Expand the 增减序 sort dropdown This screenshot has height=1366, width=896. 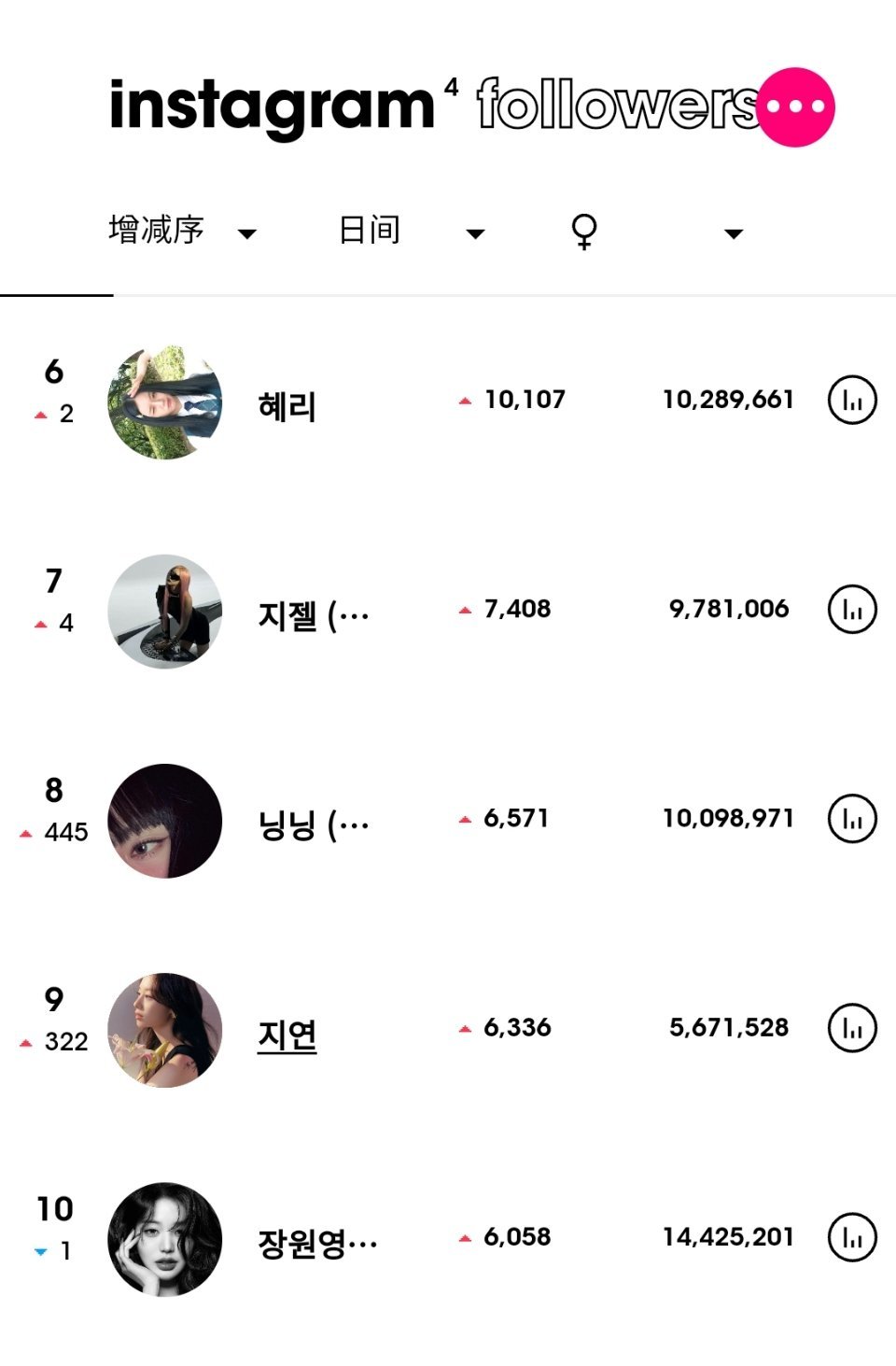click(x=247, y=233)
